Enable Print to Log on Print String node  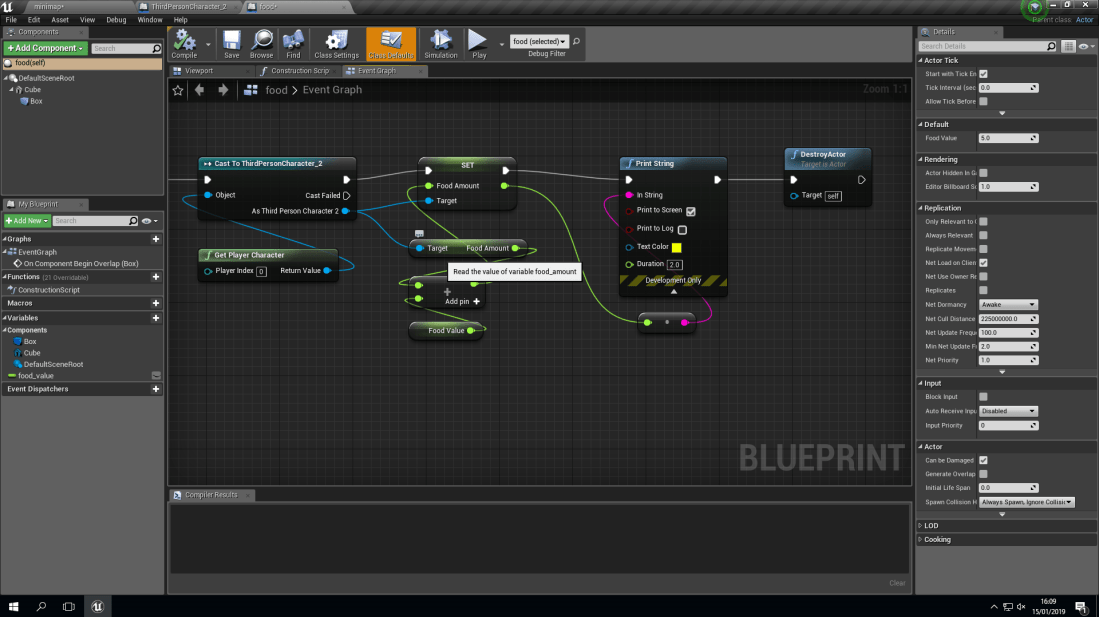(681, 229)
